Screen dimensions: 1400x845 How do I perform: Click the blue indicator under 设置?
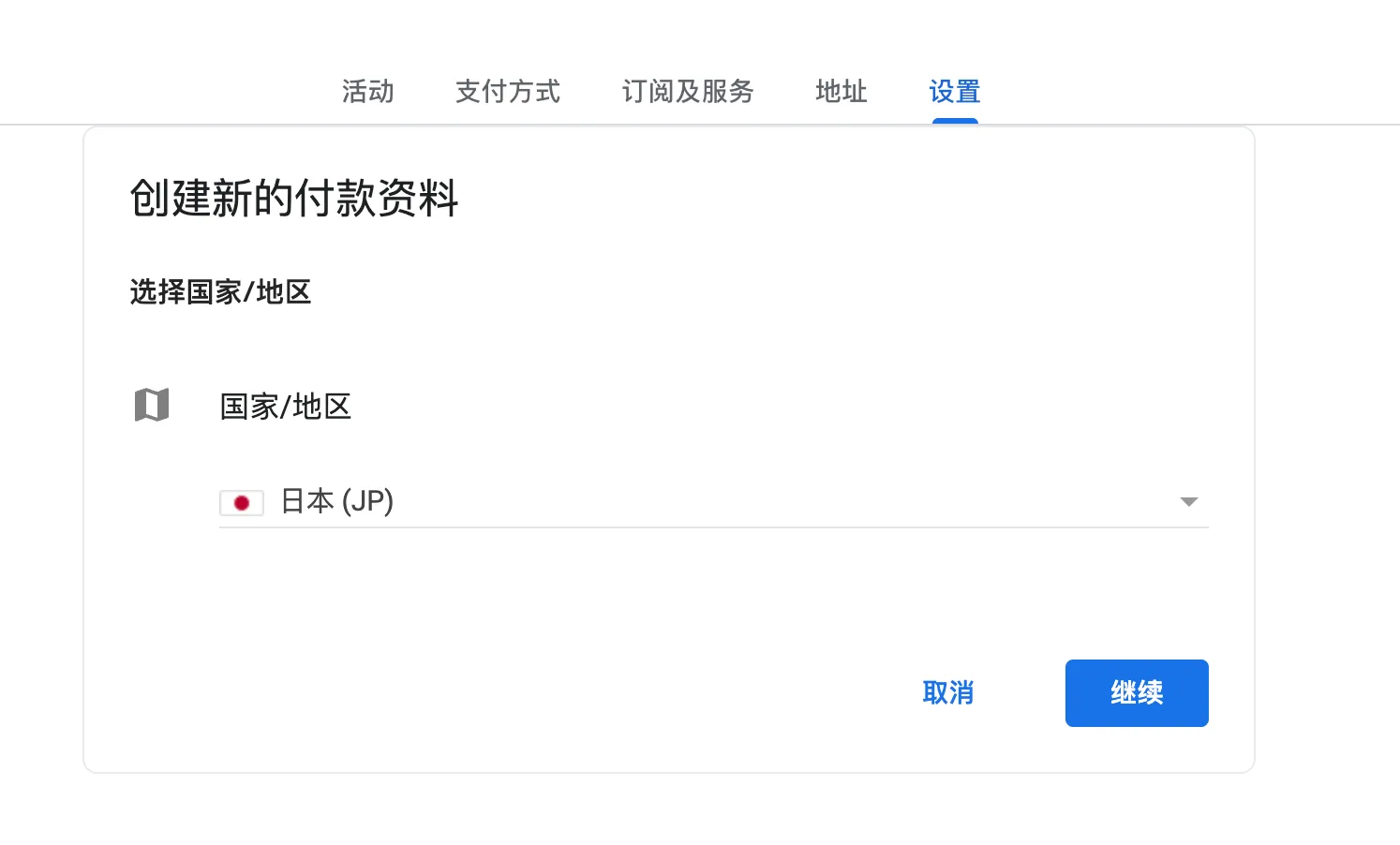955,121
